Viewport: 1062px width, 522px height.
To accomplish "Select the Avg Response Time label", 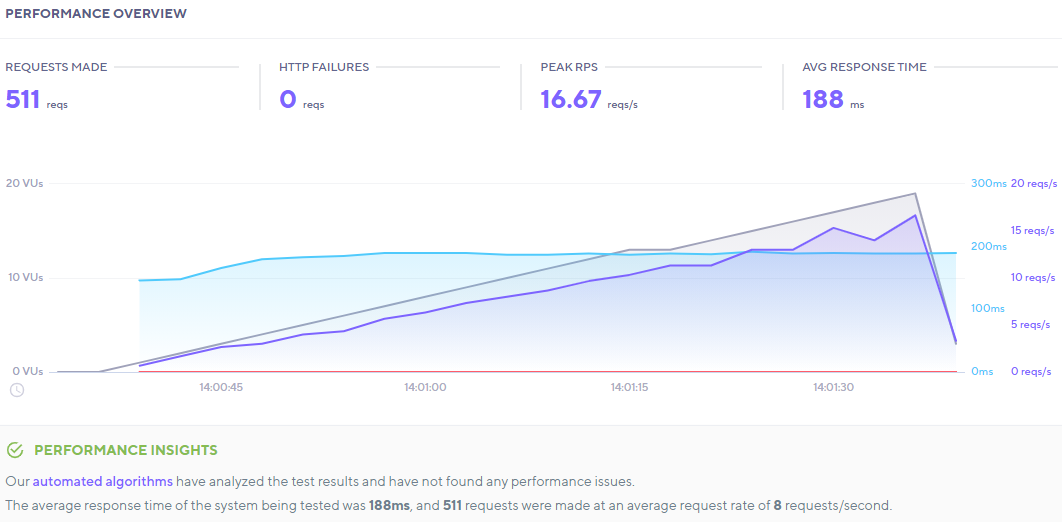I will [x=864, y=67].
